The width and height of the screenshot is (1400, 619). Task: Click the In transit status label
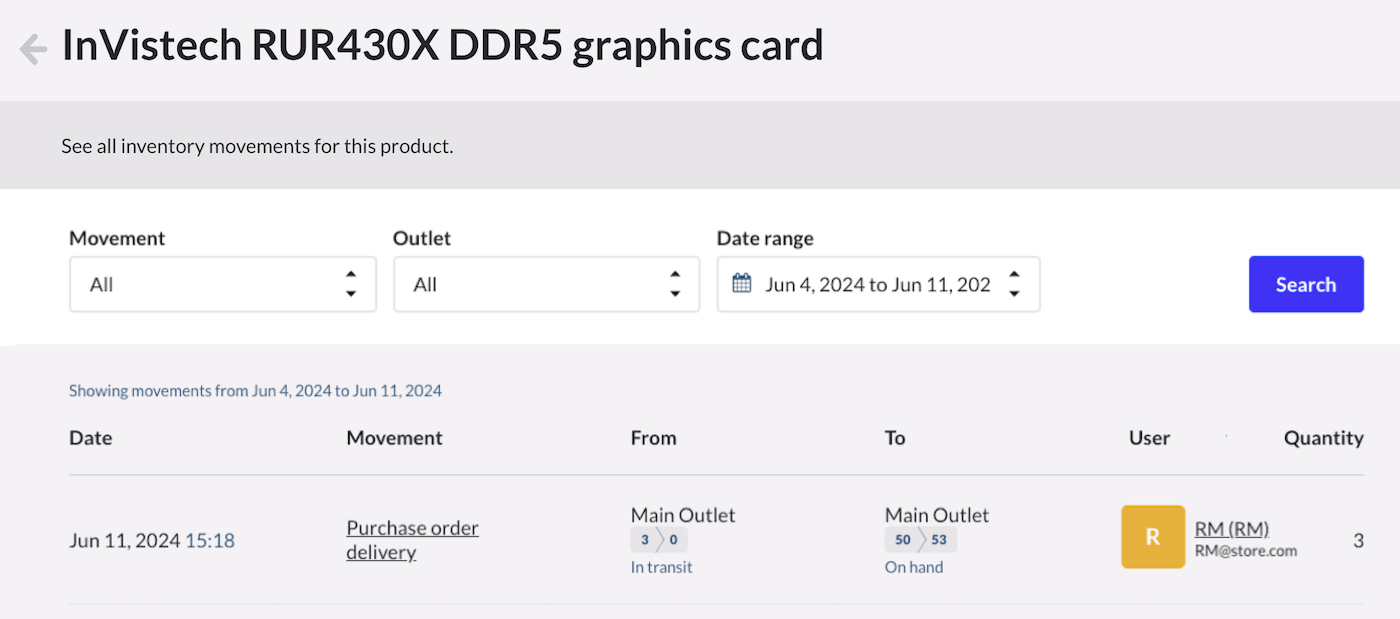pos(661,567)
